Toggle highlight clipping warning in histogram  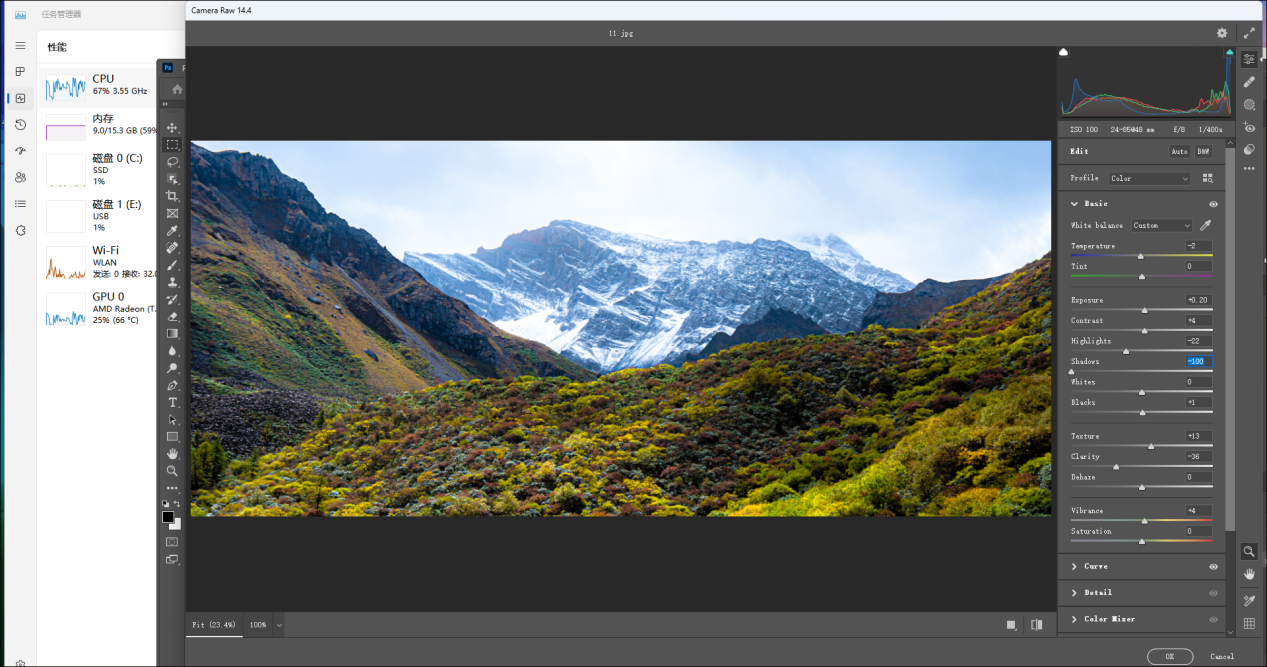(1229, 52)
